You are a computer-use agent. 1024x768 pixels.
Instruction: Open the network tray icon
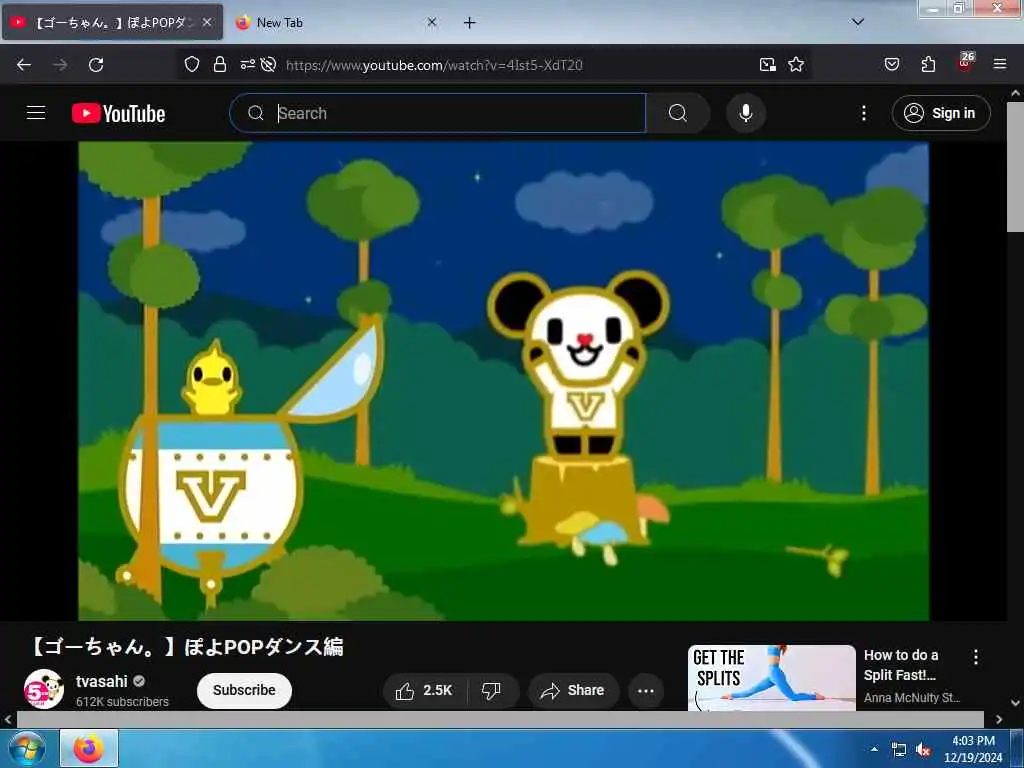point(899,750)
